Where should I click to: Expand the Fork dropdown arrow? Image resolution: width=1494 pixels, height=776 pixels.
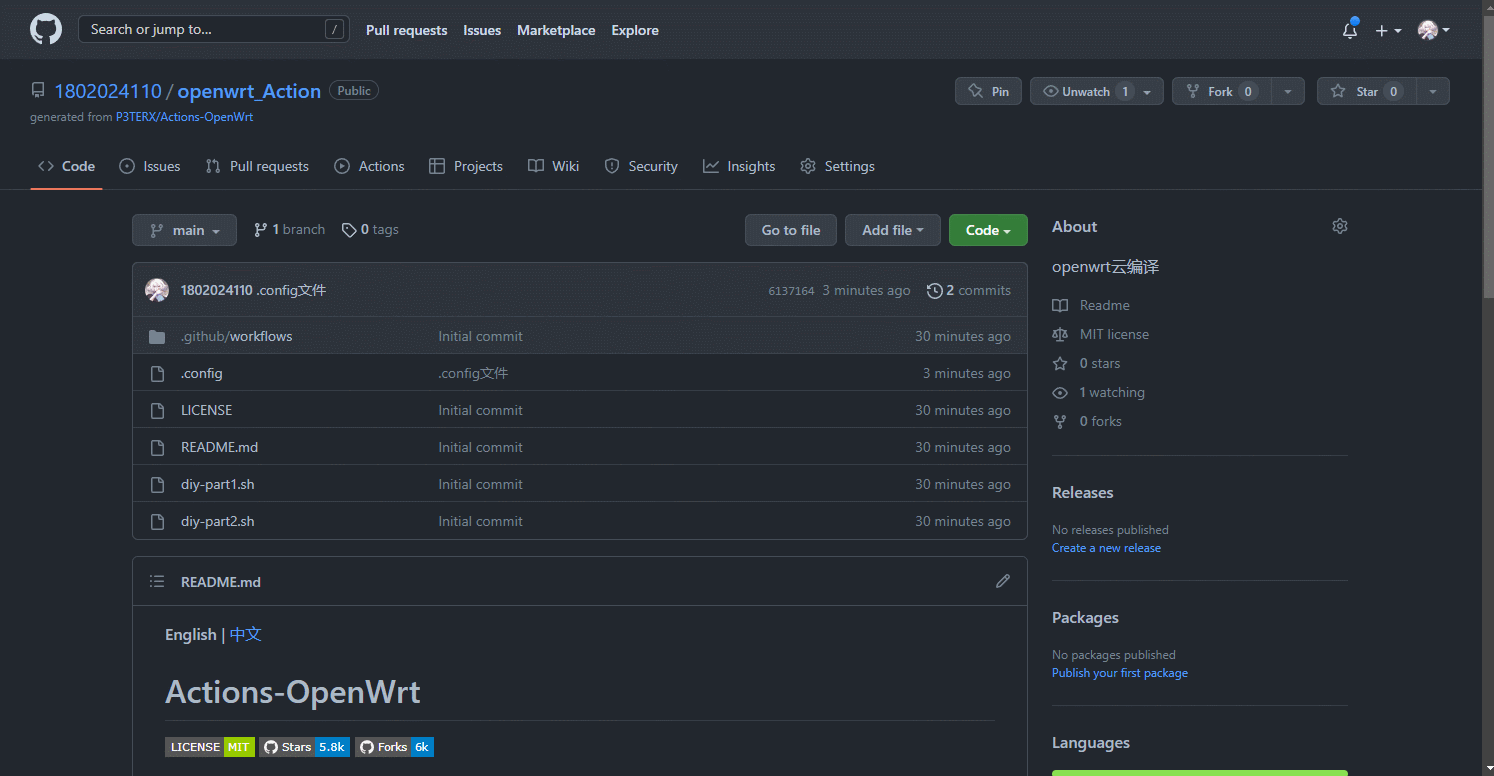pos(1288,91)
